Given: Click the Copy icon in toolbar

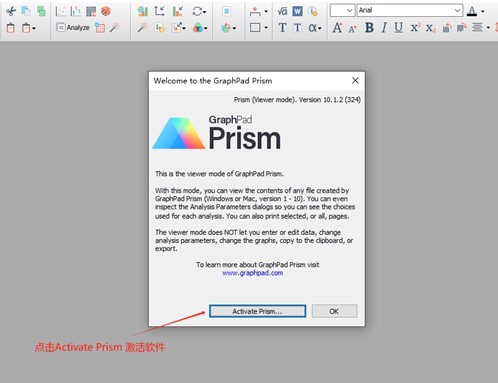Looking at the screenshot, I should 26,11.
